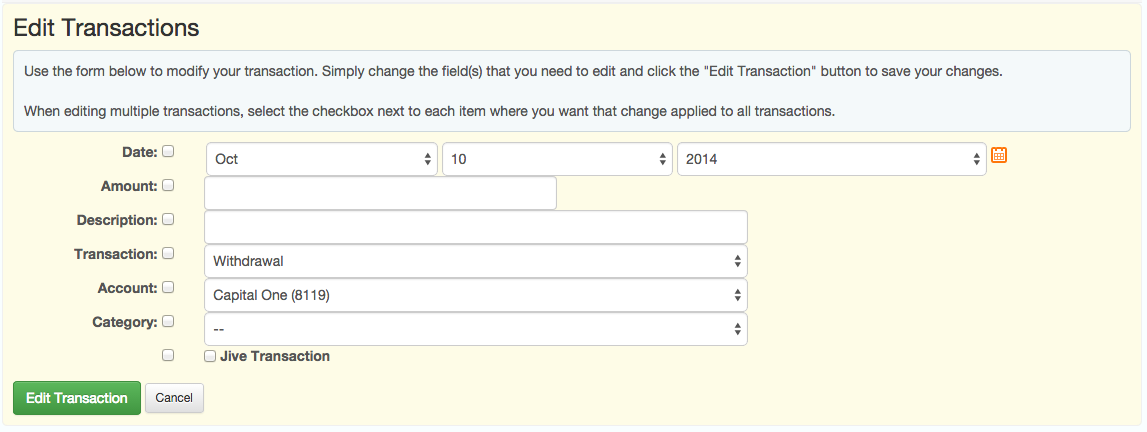The width and height of the screenshot is (1147, 432).
Task: Enable the Jive Transaction checkbox
Action: click(x=210, y=356)
